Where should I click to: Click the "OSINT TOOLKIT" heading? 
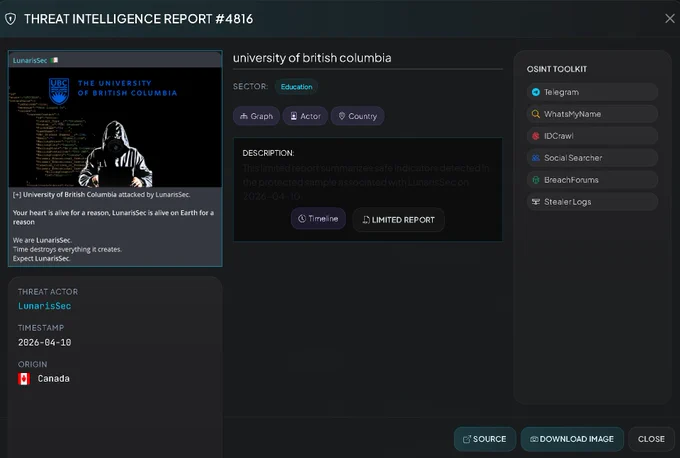tap(557, 69)
